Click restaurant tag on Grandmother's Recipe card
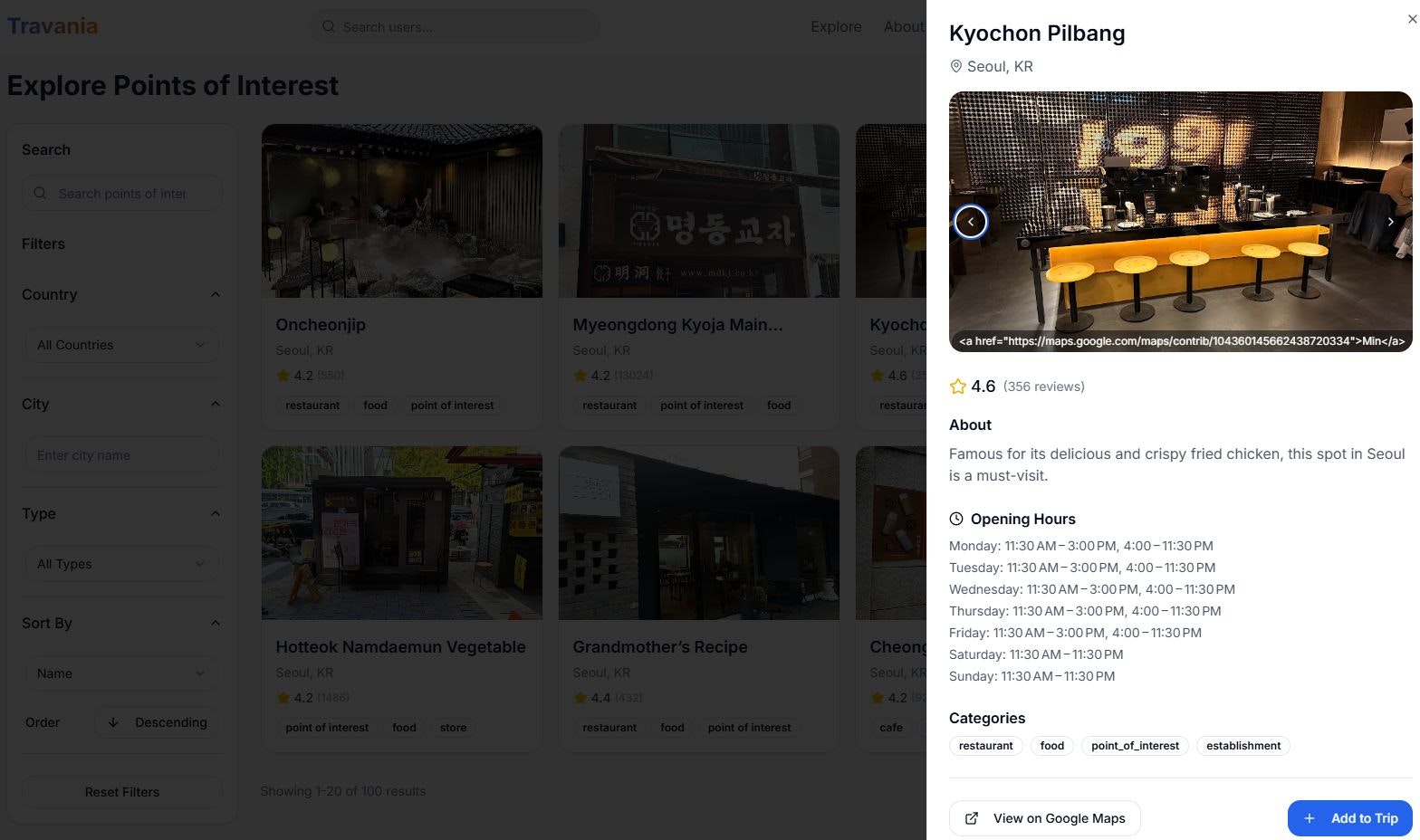The height and width of the screenshot is (840, 1420). click(x=609, y=728)
